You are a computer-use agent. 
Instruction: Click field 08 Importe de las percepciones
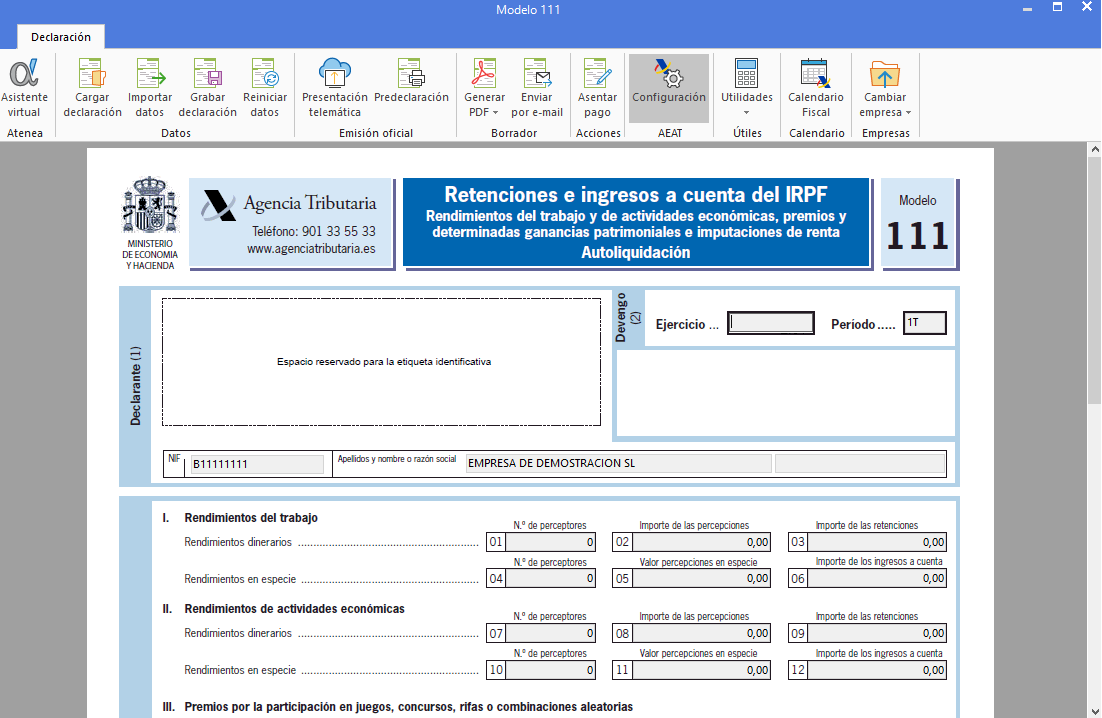pyautogui.click(x=701, y=633)
